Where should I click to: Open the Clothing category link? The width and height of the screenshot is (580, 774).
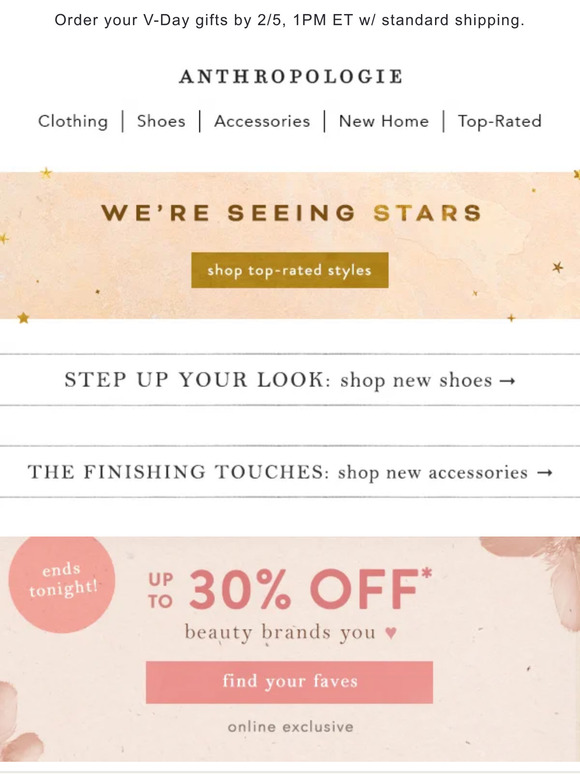pyautogui.click(x=73, y=121)
